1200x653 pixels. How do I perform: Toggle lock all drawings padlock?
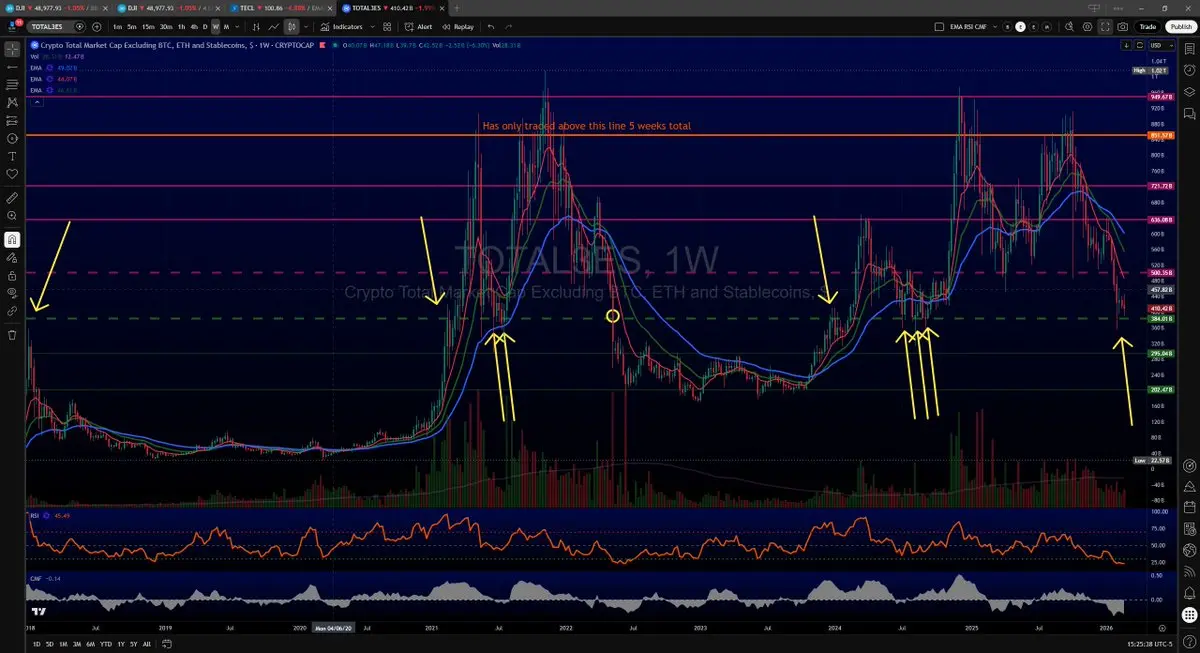pyautogui.click(x=12, y=275)
